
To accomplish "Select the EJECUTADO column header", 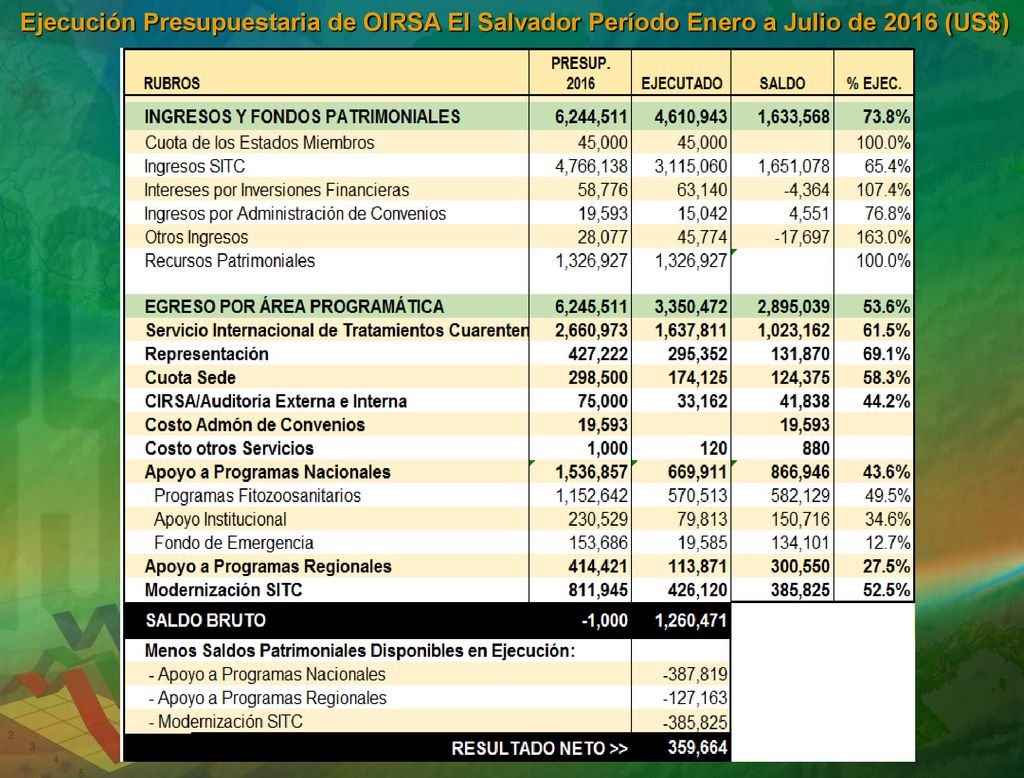I will pos(681,84).
